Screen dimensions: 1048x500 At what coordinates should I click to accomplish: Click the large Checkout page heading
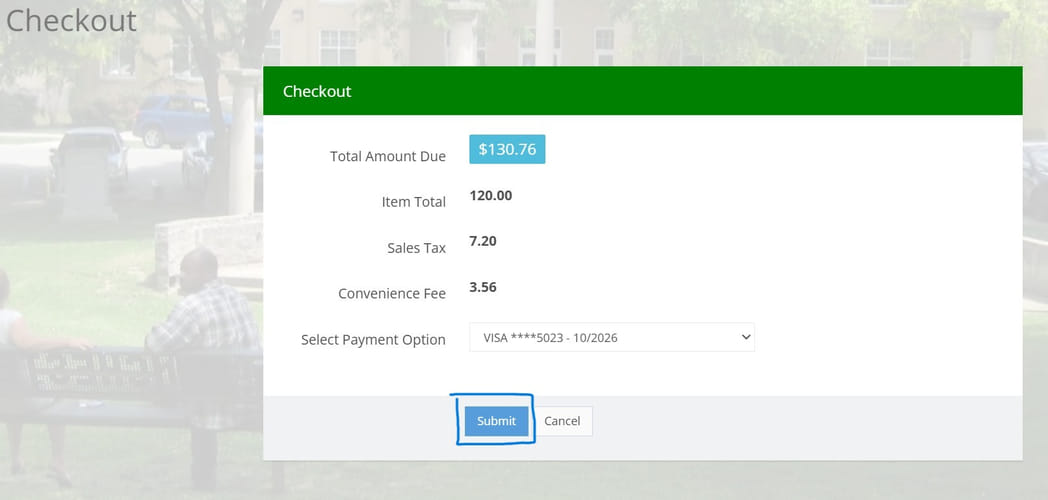pyautogui.click(x=71, y=20)
